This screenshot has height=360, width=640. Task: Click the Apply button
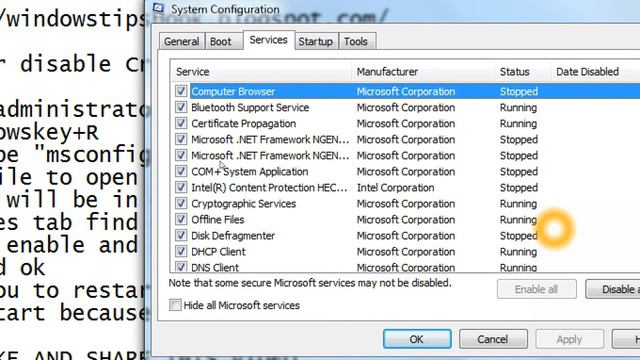[569, 339]
